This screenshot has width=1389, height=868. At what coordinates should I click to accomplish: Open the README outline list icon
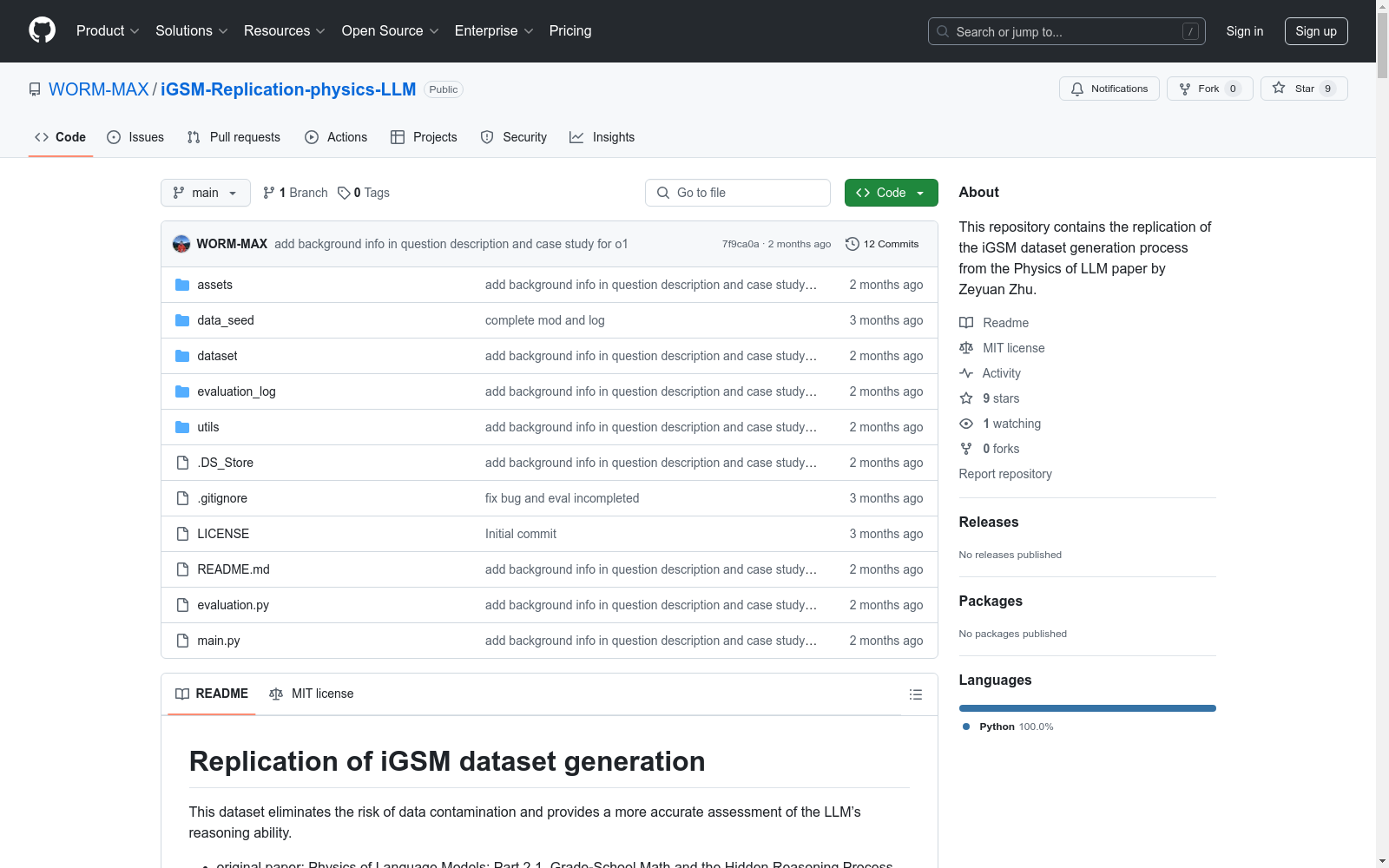click(915, 694)
